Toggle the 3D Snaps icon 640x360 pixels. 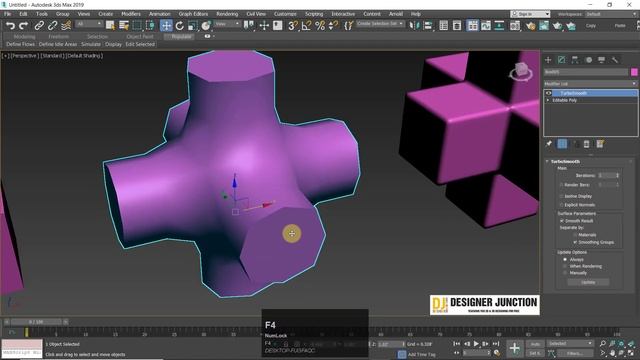[293, 26]
